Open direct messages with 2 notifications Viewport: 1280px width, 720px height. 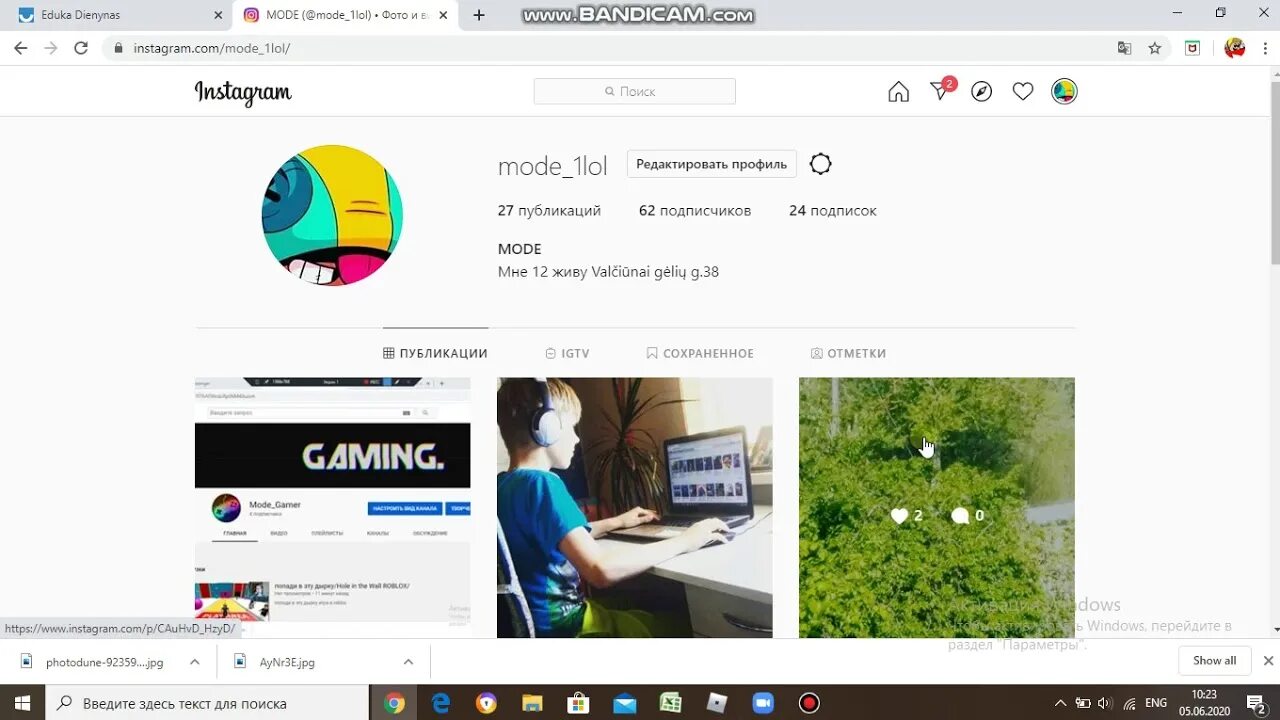coord(942,90)
